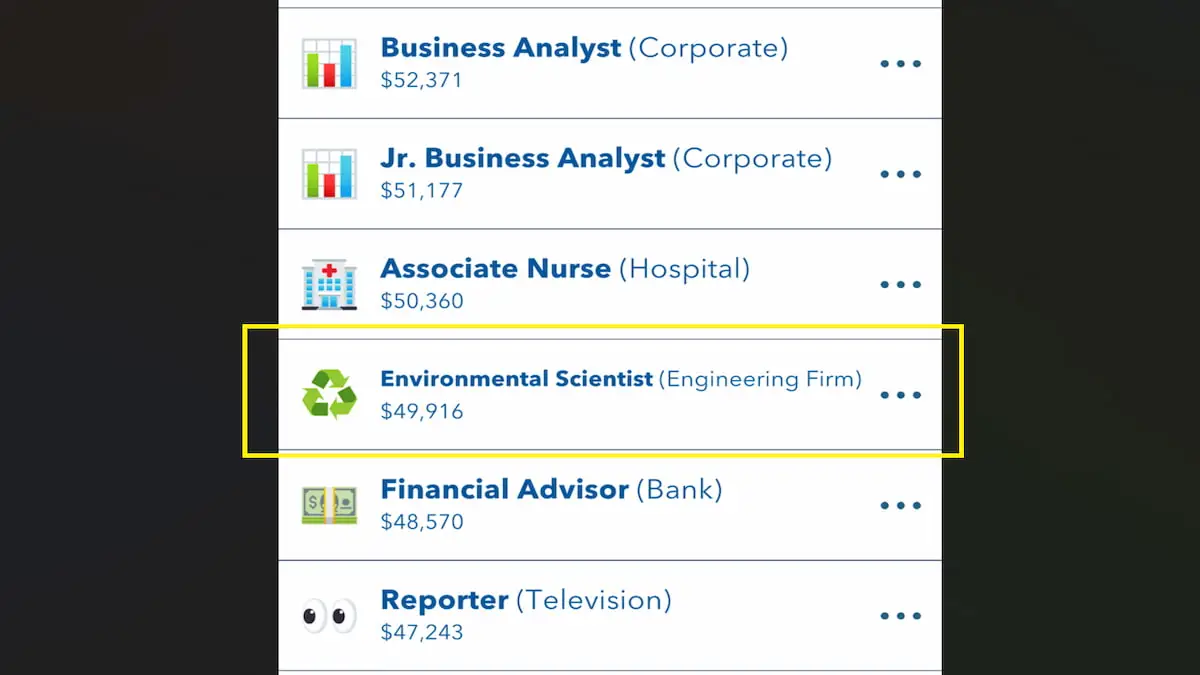Image resolution: width=1200 pixels, height=675 pixels.
Task: Show more options for Financial Advisor
Action: (x=900, y=505)
